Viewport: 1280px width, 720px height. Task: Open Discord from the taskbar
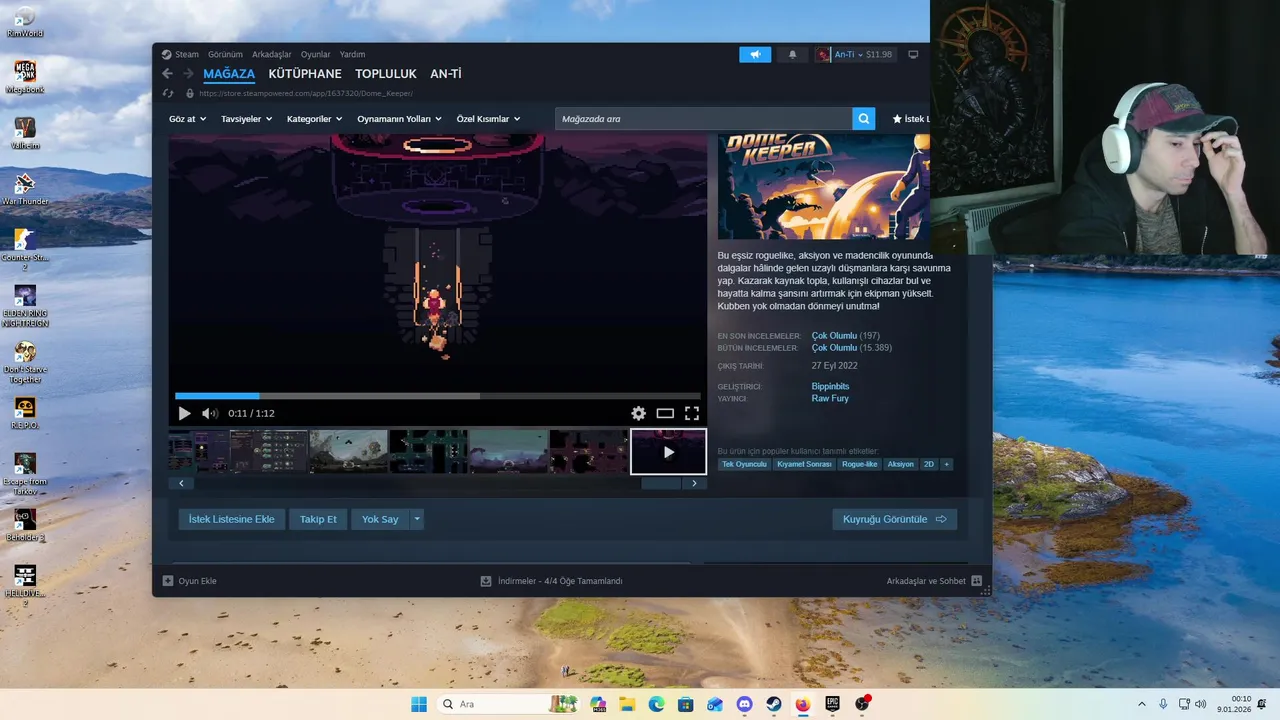744,704
